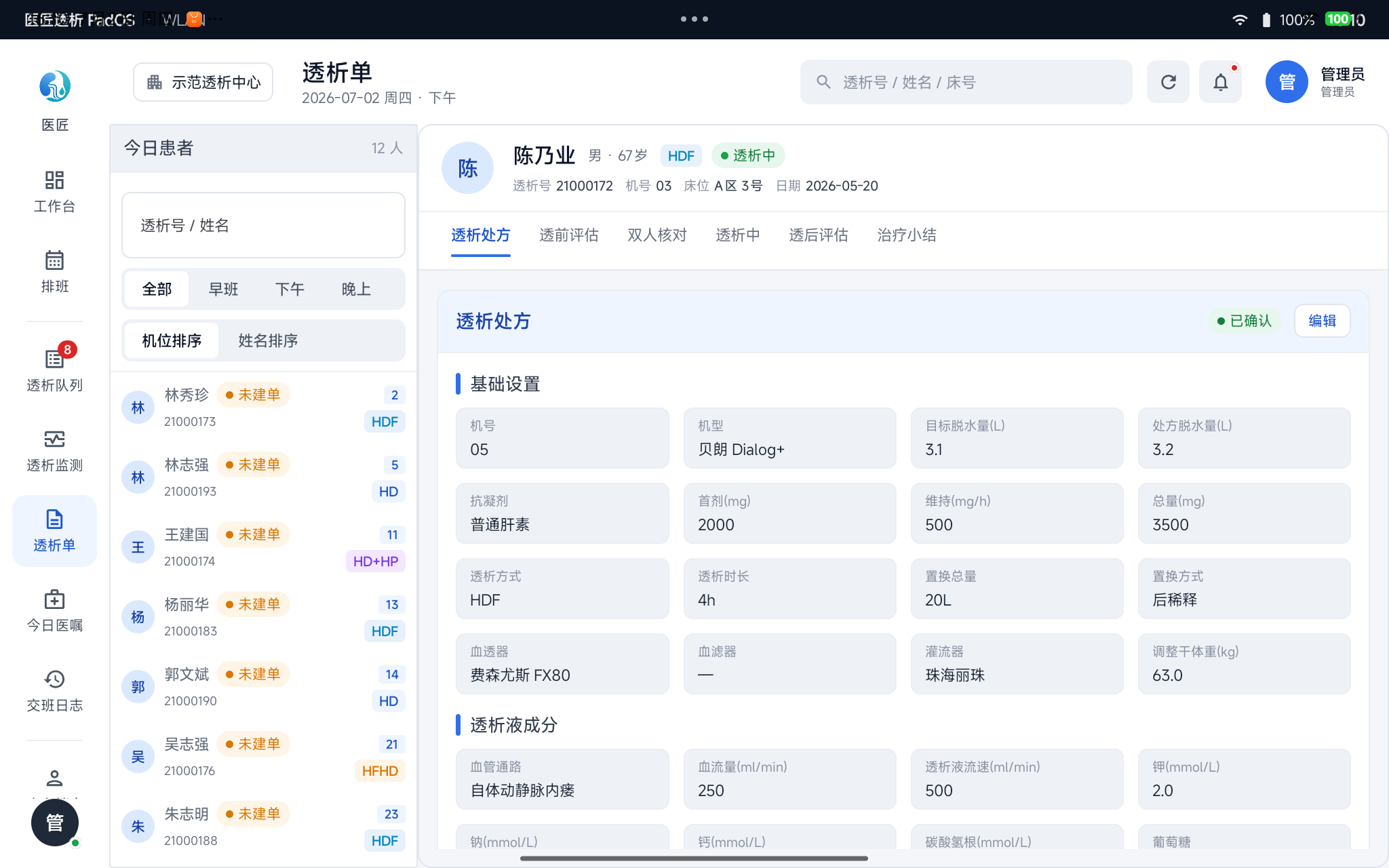Click the 王 avatar for 王建国
The image size is (1389, 868).
[138, 547]
